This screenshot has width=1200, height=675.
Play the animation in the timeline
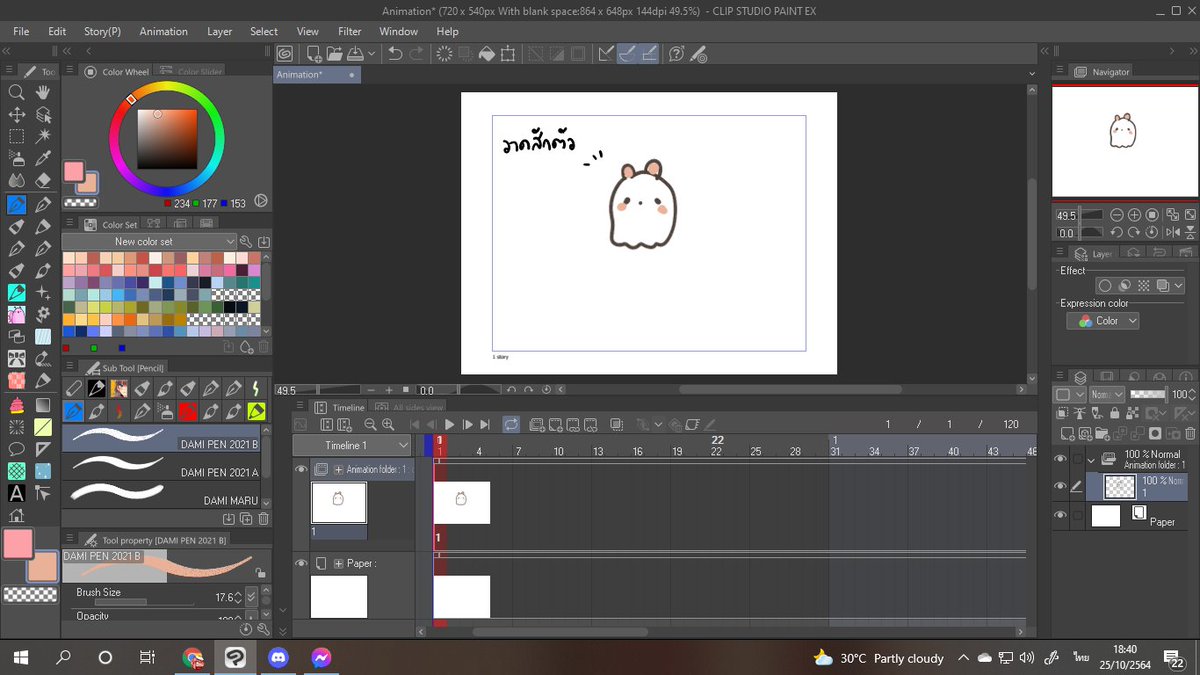coord(449,425)
